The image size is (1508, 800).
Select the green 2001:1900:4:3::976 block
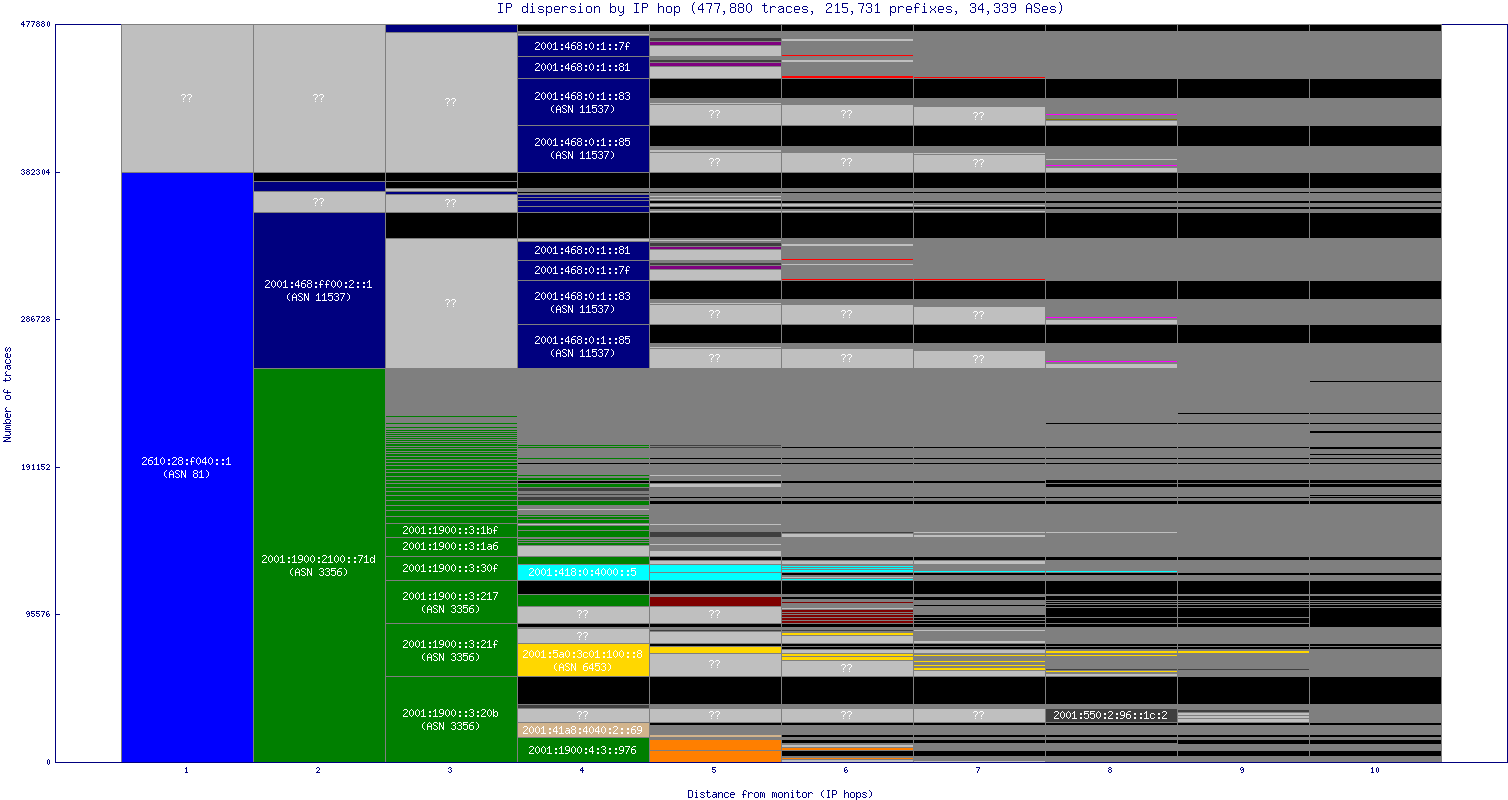pyautogui.click(x=583, y=750)
